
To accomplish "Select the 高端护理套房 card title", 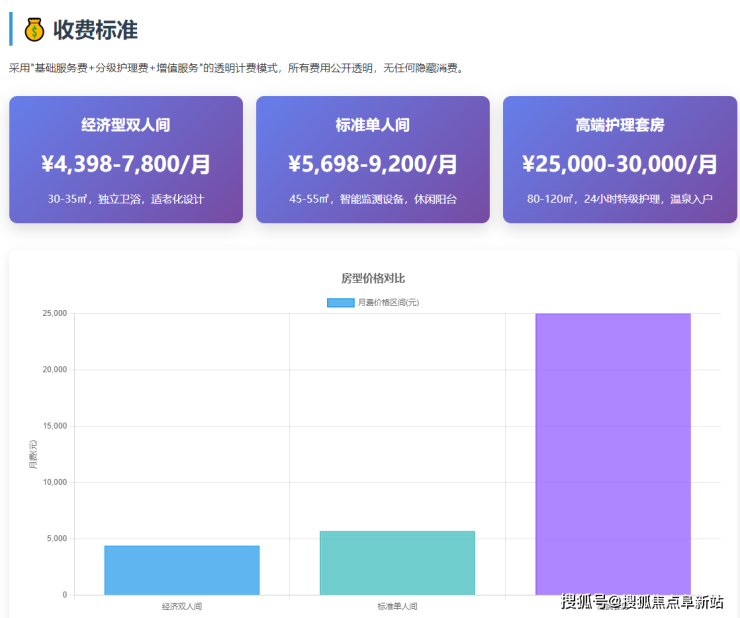I will [619, 125].
